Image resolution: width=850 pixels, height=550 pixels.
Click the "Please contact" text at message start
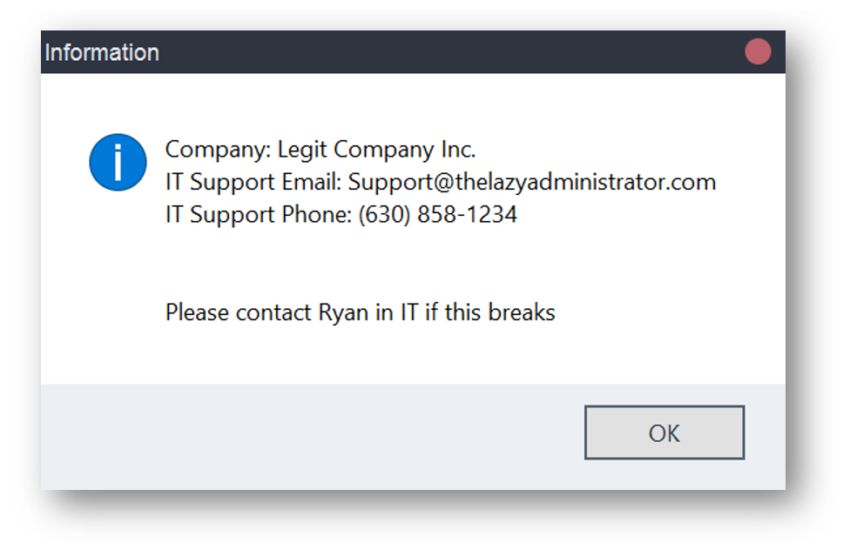click(x=239, y=313)
